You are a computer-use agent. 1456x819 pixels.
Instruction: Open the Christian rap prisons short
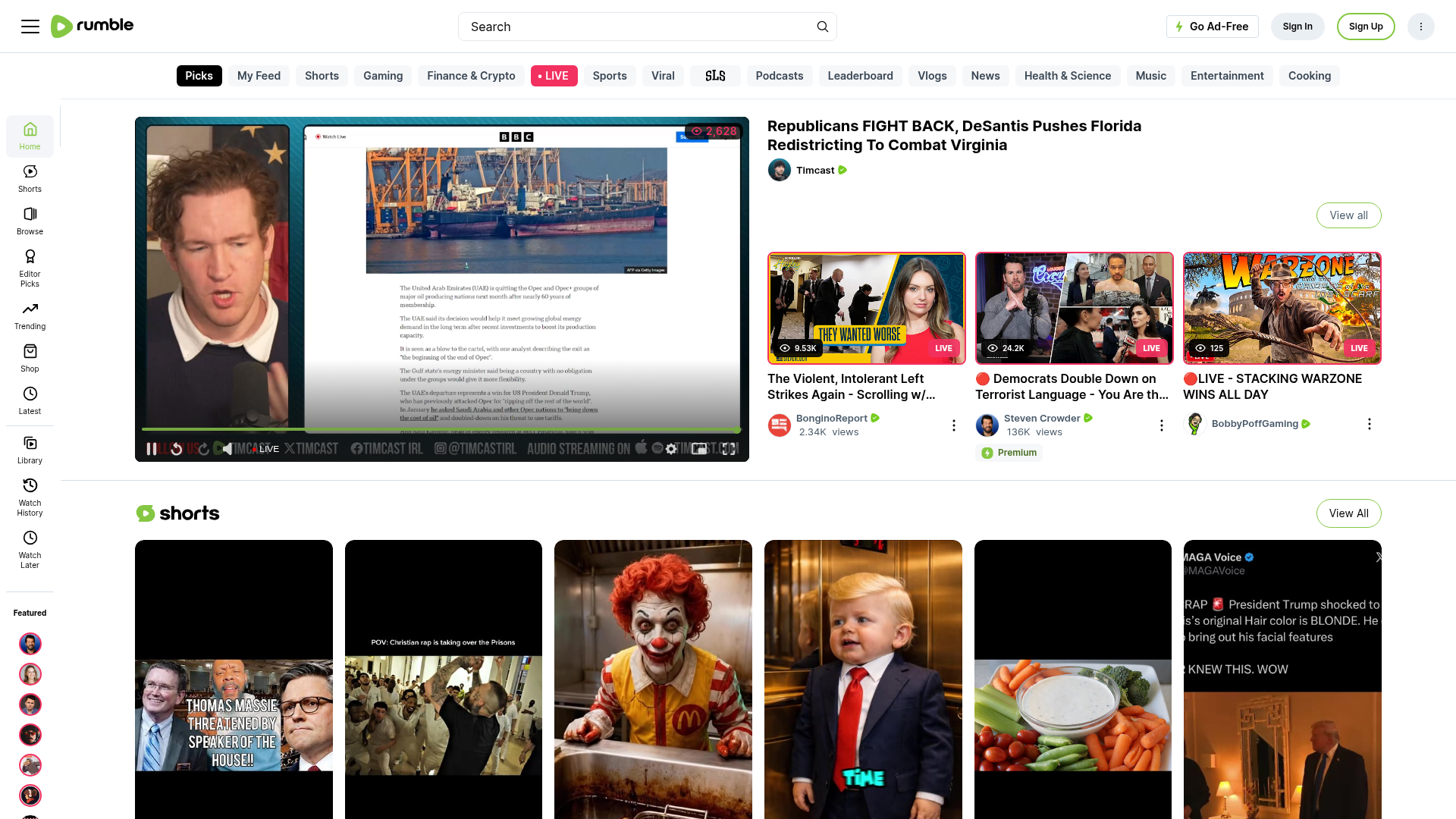pos(444,679)
